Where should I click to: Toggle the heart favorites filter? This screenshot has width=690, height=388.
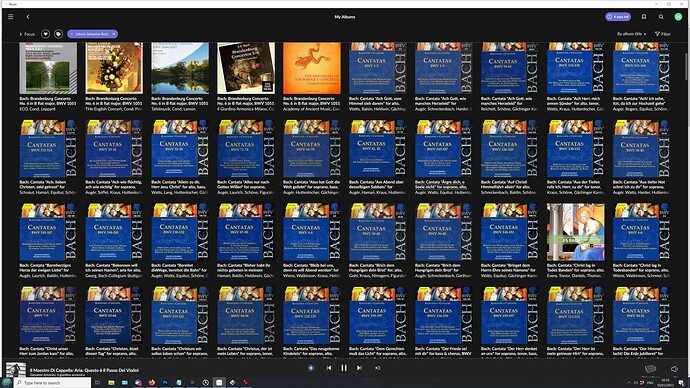point(45,34)
